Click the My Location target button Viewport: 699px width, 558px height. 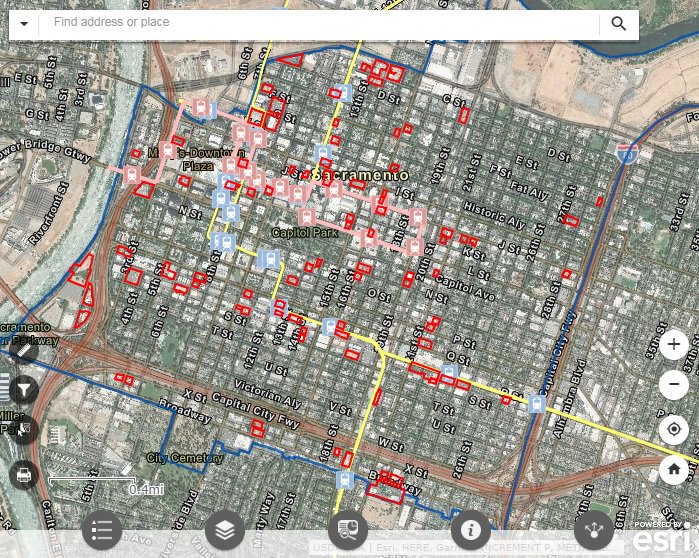click(x=674, y=430)
